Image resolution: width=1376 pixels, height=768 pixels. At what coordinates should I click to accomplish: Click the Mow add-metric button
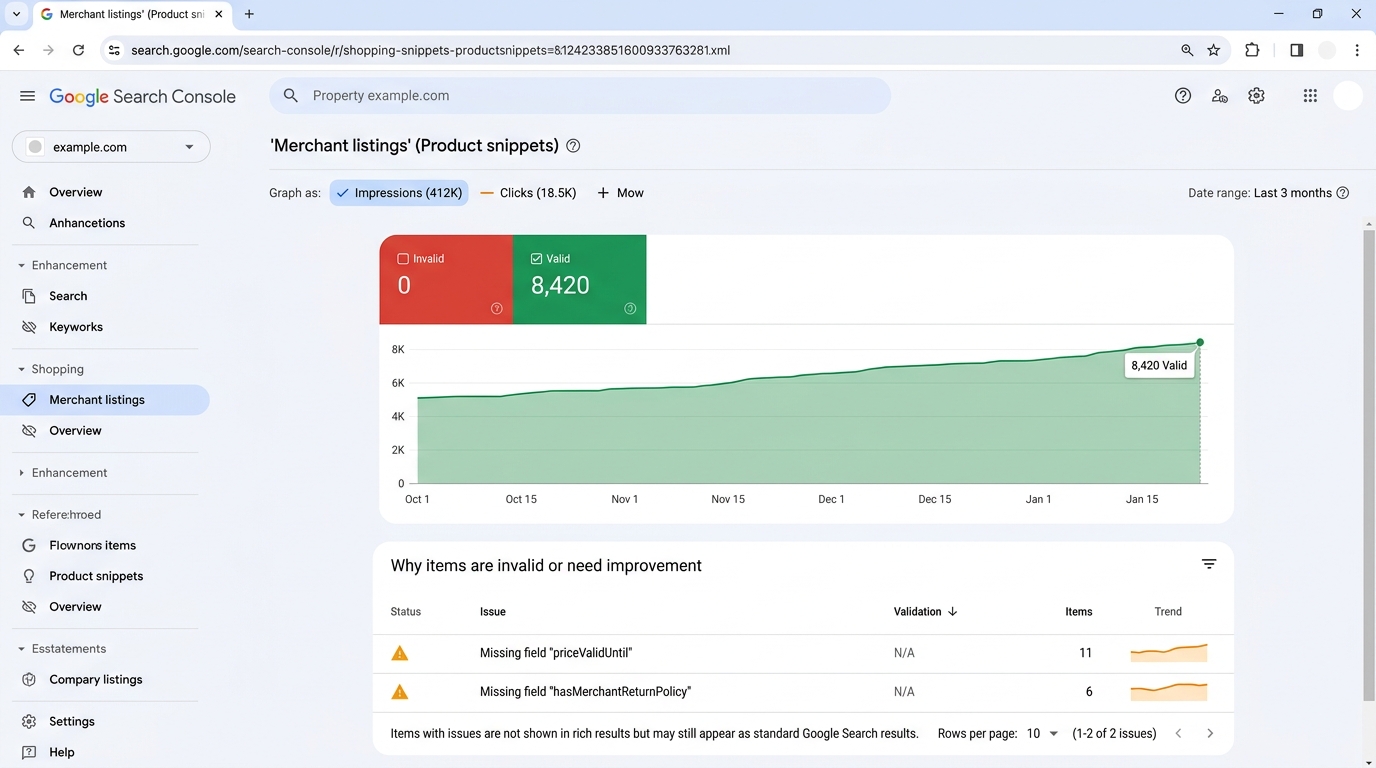tap(620, 193)
